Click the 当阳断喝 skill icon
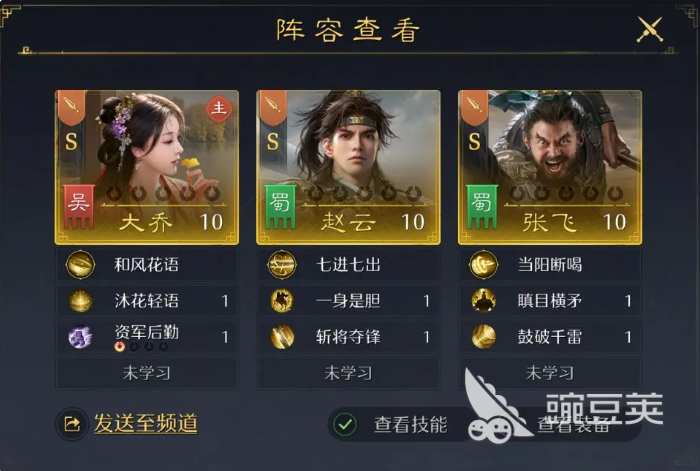 point(483,265)
